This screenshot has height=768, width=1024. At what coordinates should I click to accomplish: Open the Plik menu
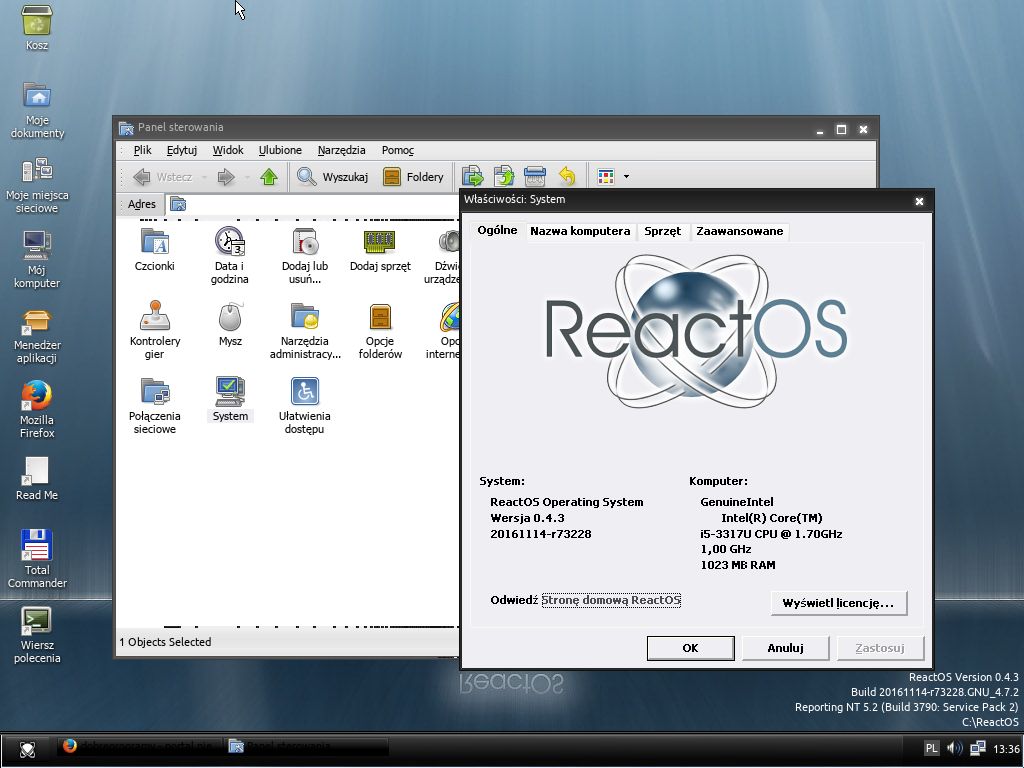(142, 150)
